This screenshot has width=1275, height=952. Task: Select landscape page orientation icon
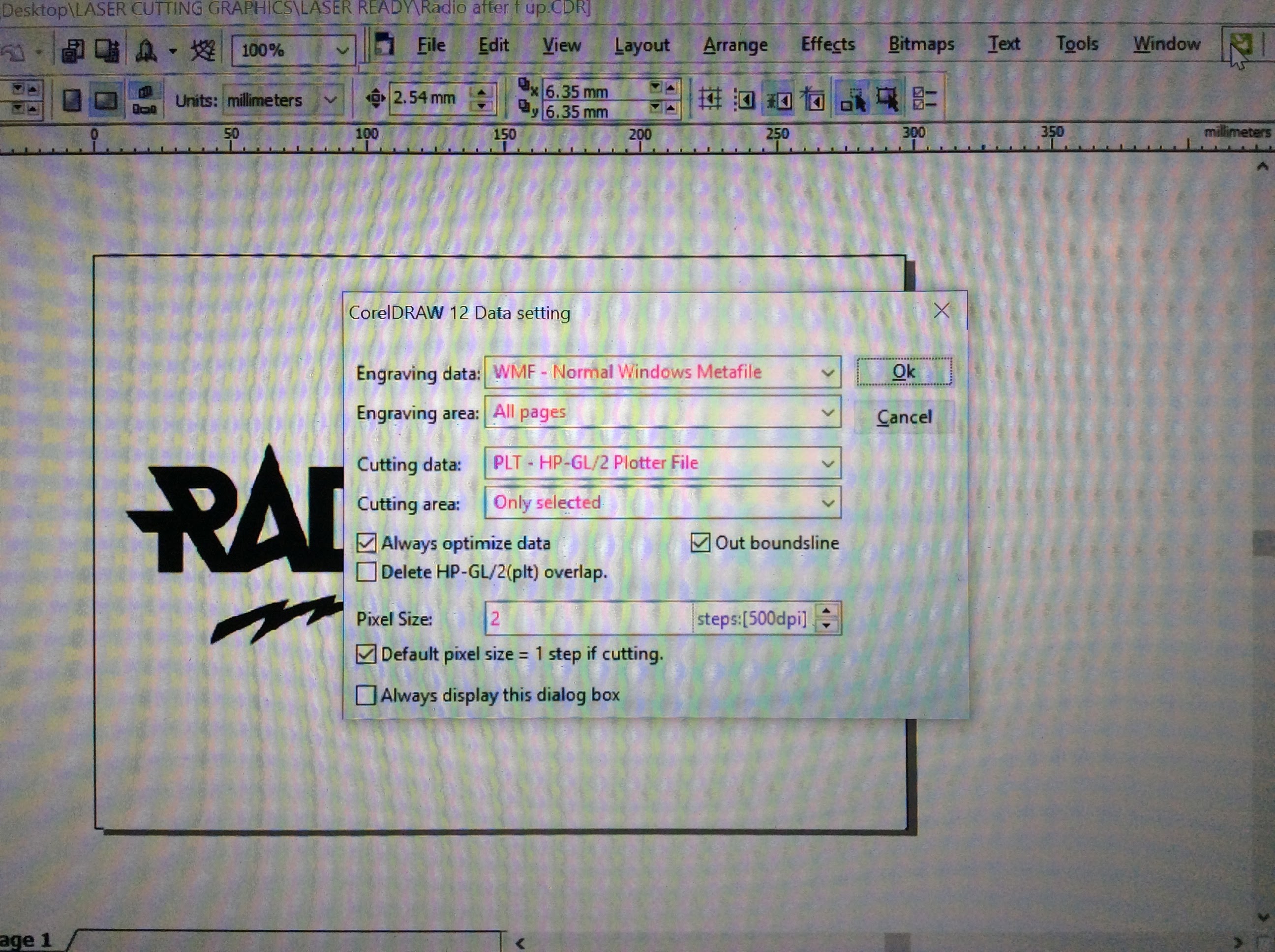coord(106,101)
